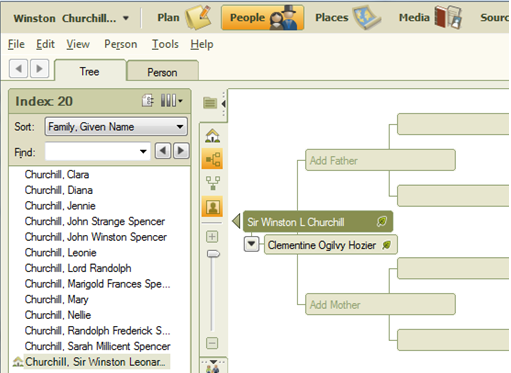Switch to family view icon
Image resolution: width=511 pixels, height=373 pixels.
click(213, 183)
